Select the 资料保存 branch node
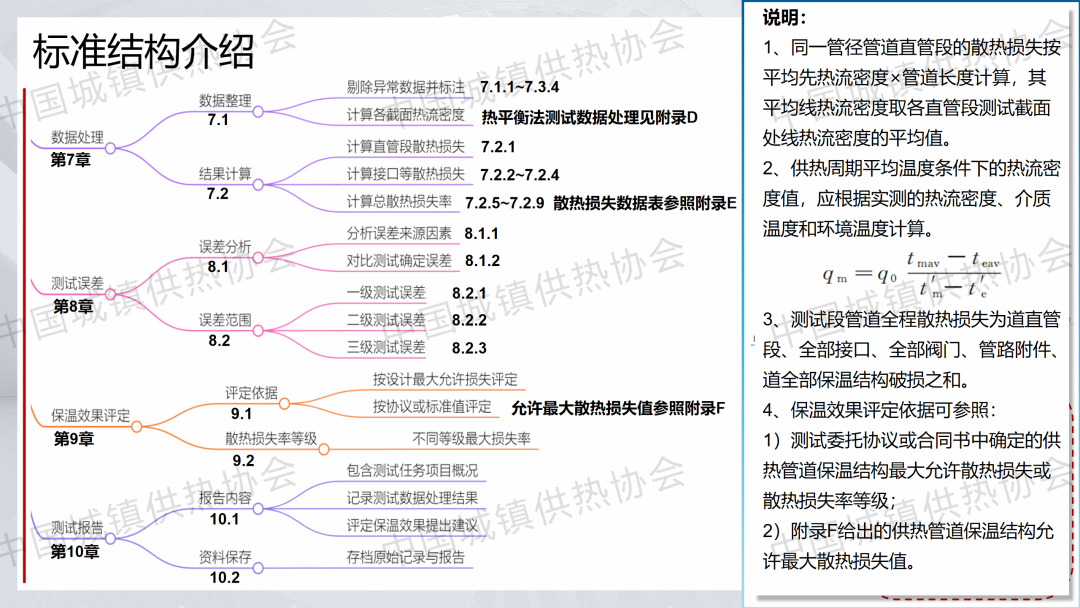Image resolution: width=1080 pixels, height=608 pixels. click(225, 557)
